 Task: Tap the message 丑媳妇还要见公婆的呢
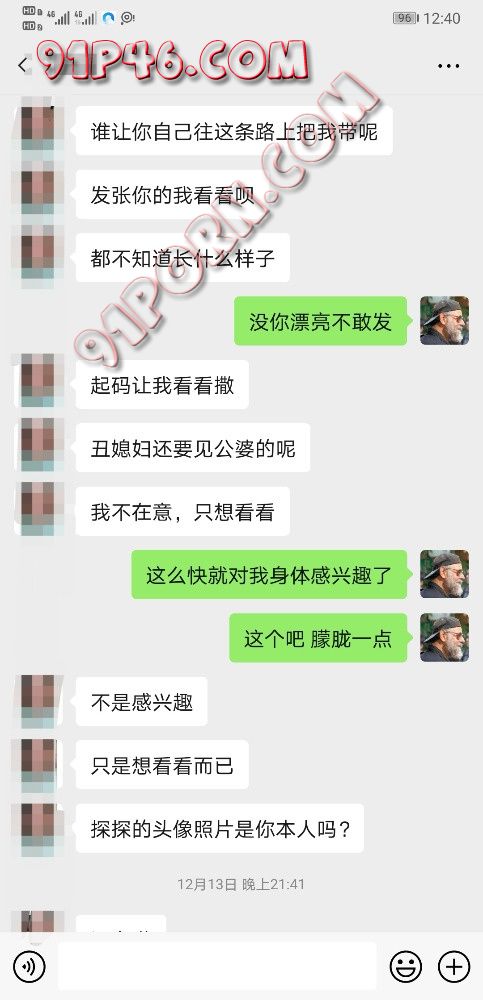pyautogui.click(x=193, y=448)
